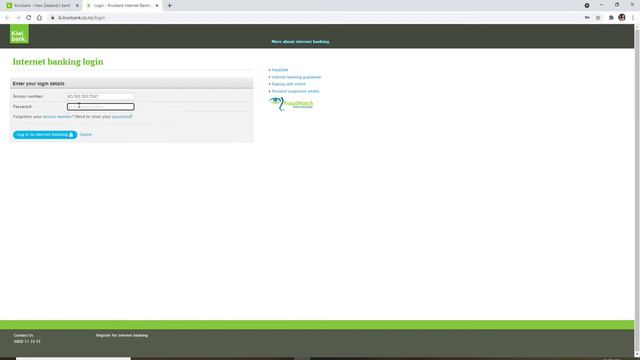Open the forgotten access number link
Screen dimensions: 640x360
tap(58, 117)
